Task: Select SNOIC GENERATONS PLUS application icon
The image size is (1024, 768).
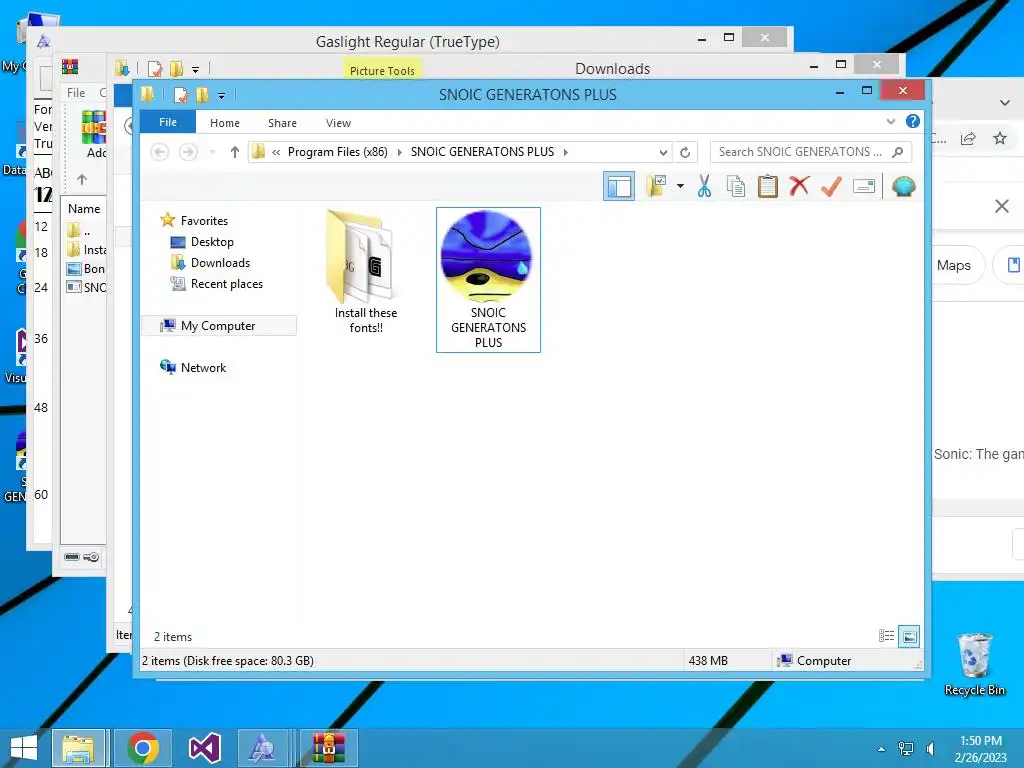Action: 488,280
